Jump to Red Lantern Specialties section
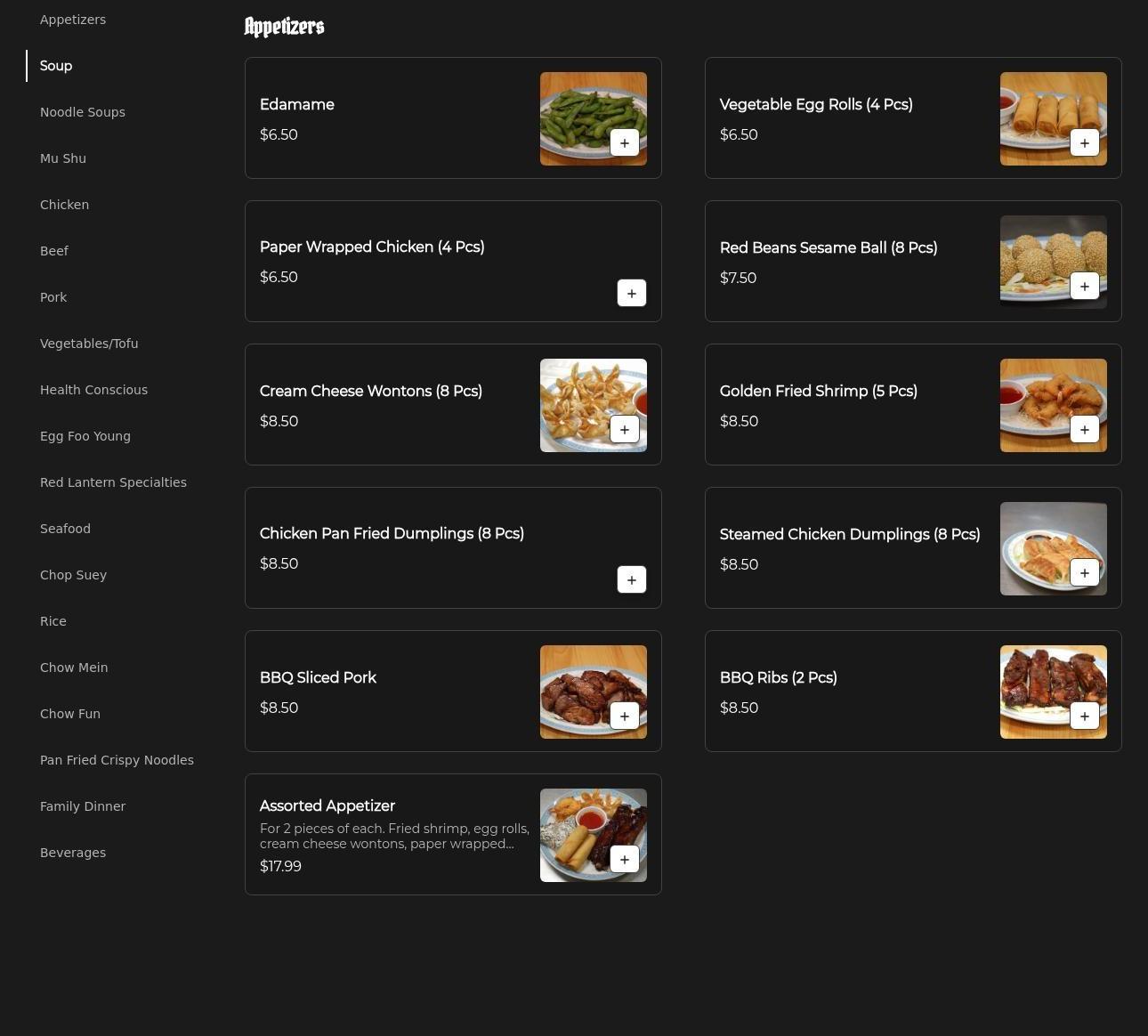This screenshot has width=1148, height=1036. (113, 482)
